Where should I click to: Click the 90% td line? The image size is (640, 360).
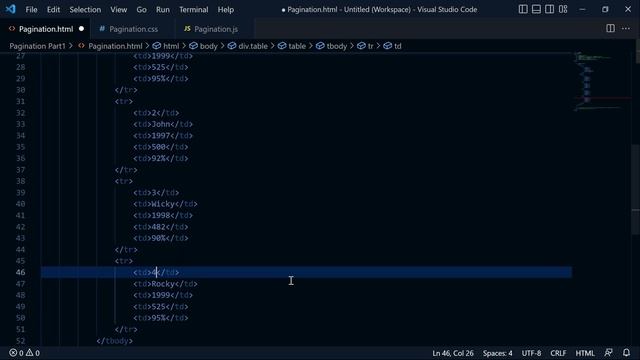tap(160, 238)
